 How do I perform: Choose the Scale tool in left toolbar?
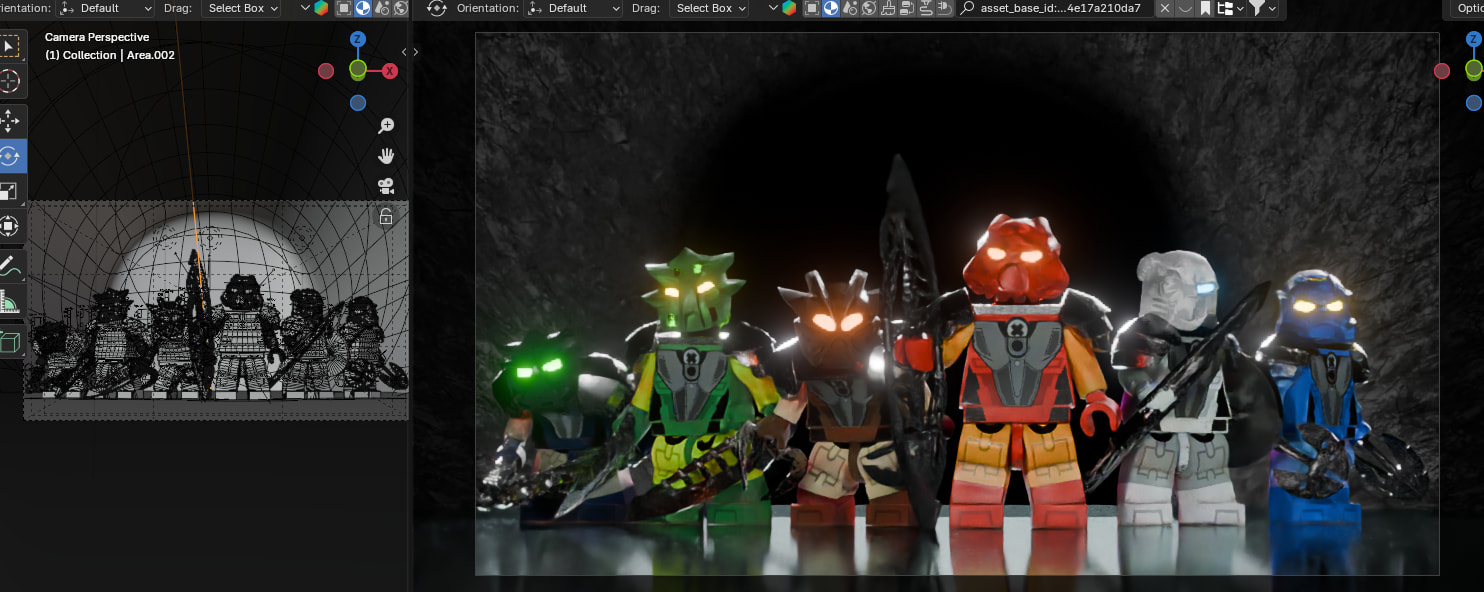pyautogui.click(x=10, y=191)
